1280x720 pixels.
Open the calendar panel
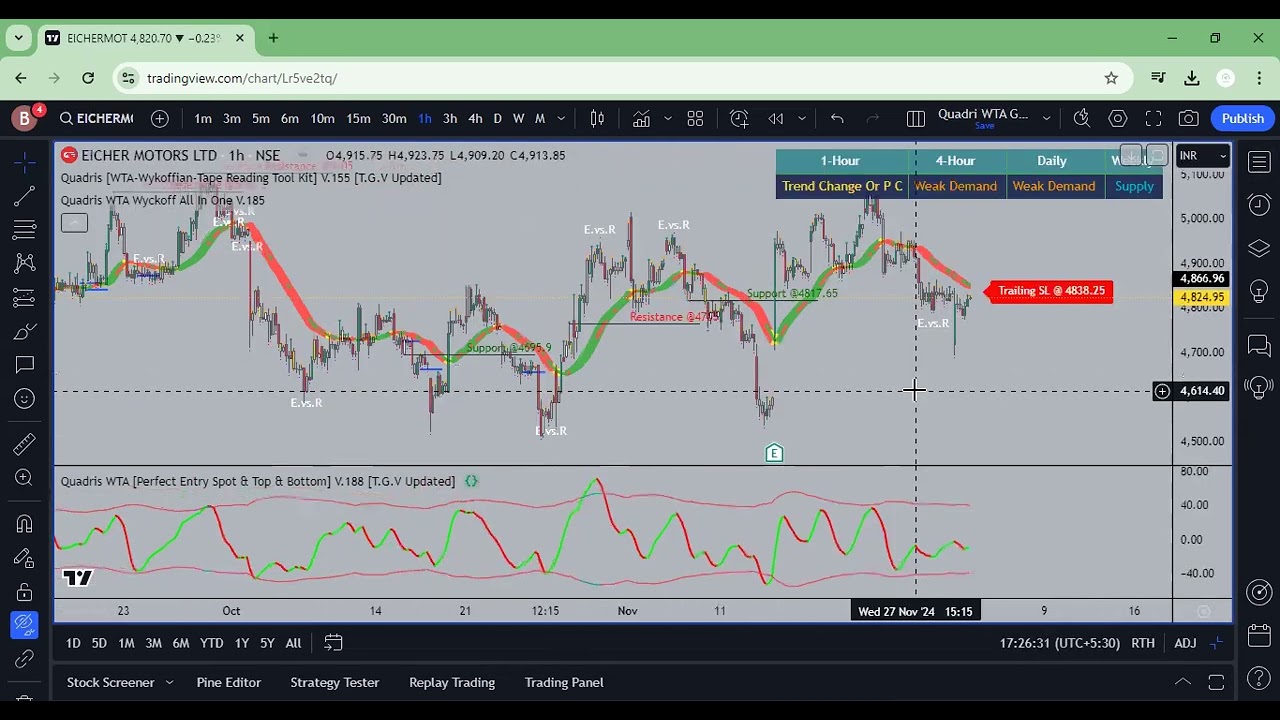click(x=1259, y=635)
